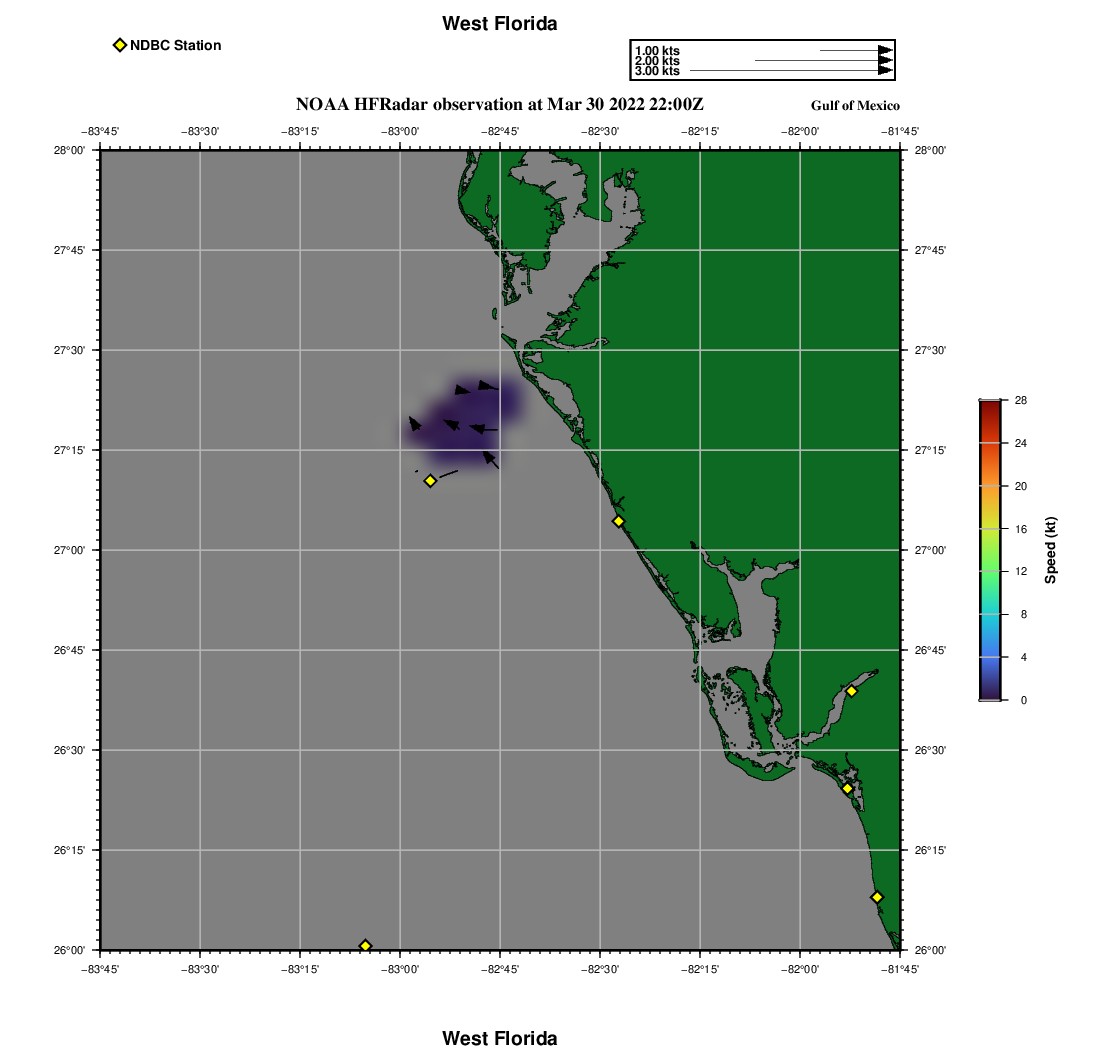Click the West Florida caption at bottom
The image size is (1100, 1050).
[x=499, y=1038]
